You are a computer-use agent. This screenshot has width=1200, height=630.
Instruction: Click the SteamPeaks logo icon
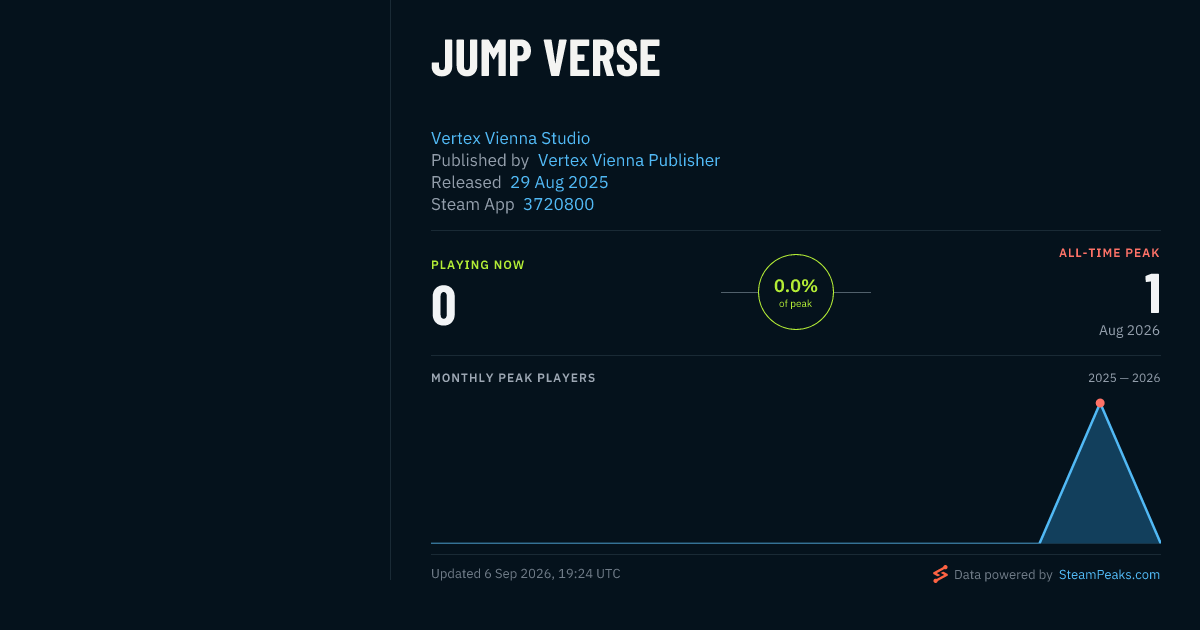pyautogui.click(x=940, y=574)
